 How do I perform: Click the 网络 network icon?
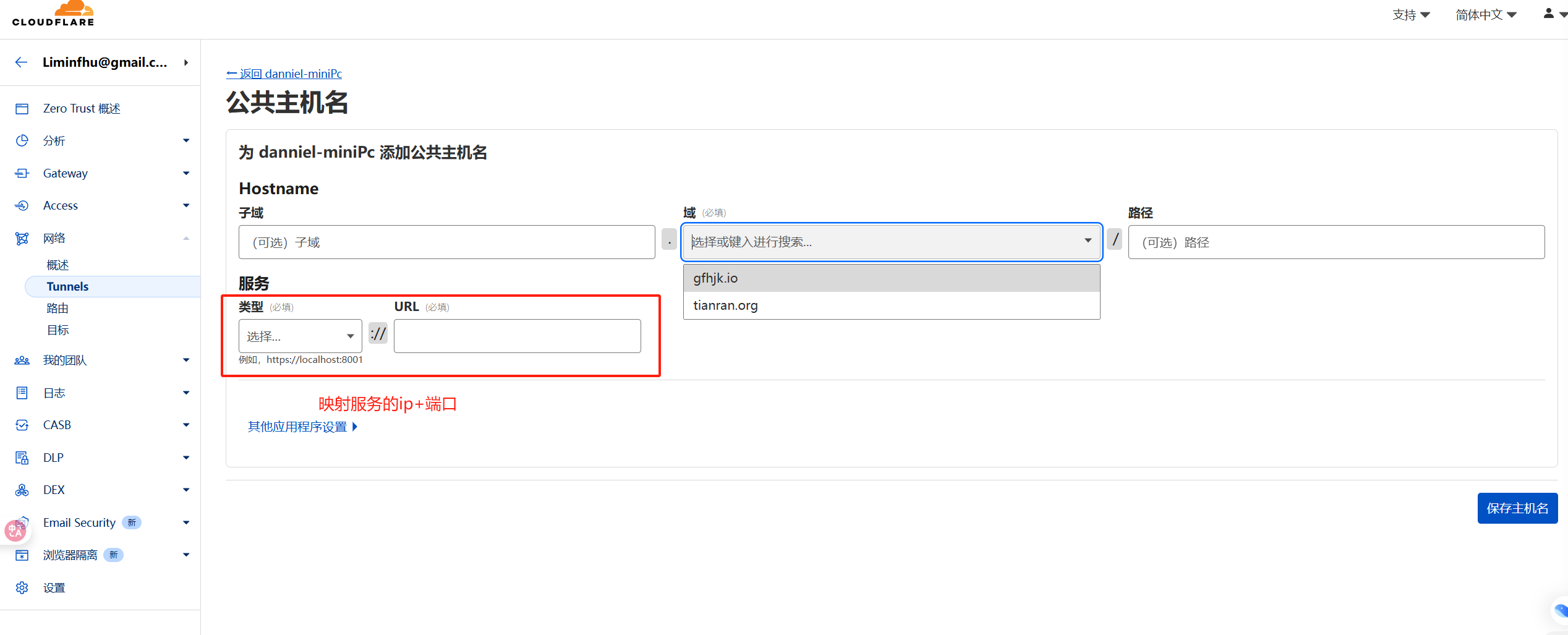click(x=22, y=238)
